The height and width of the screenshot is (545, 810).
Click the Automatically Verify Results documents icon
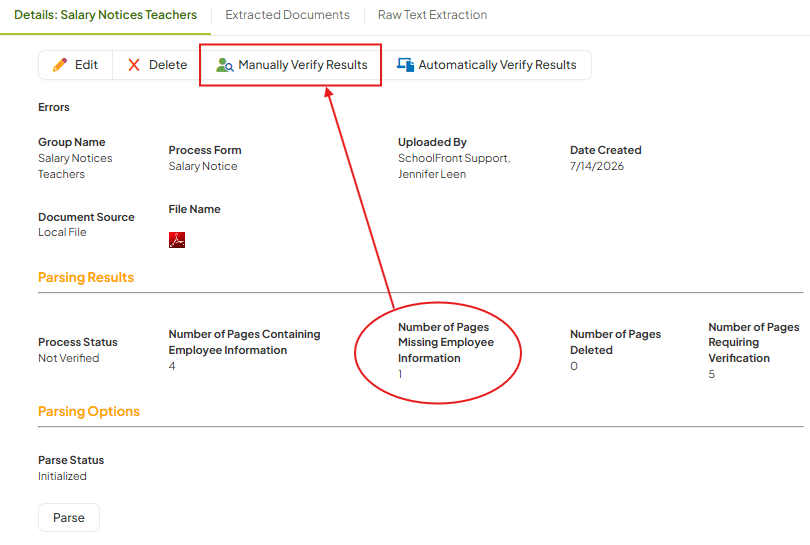[x=406, y=65]
